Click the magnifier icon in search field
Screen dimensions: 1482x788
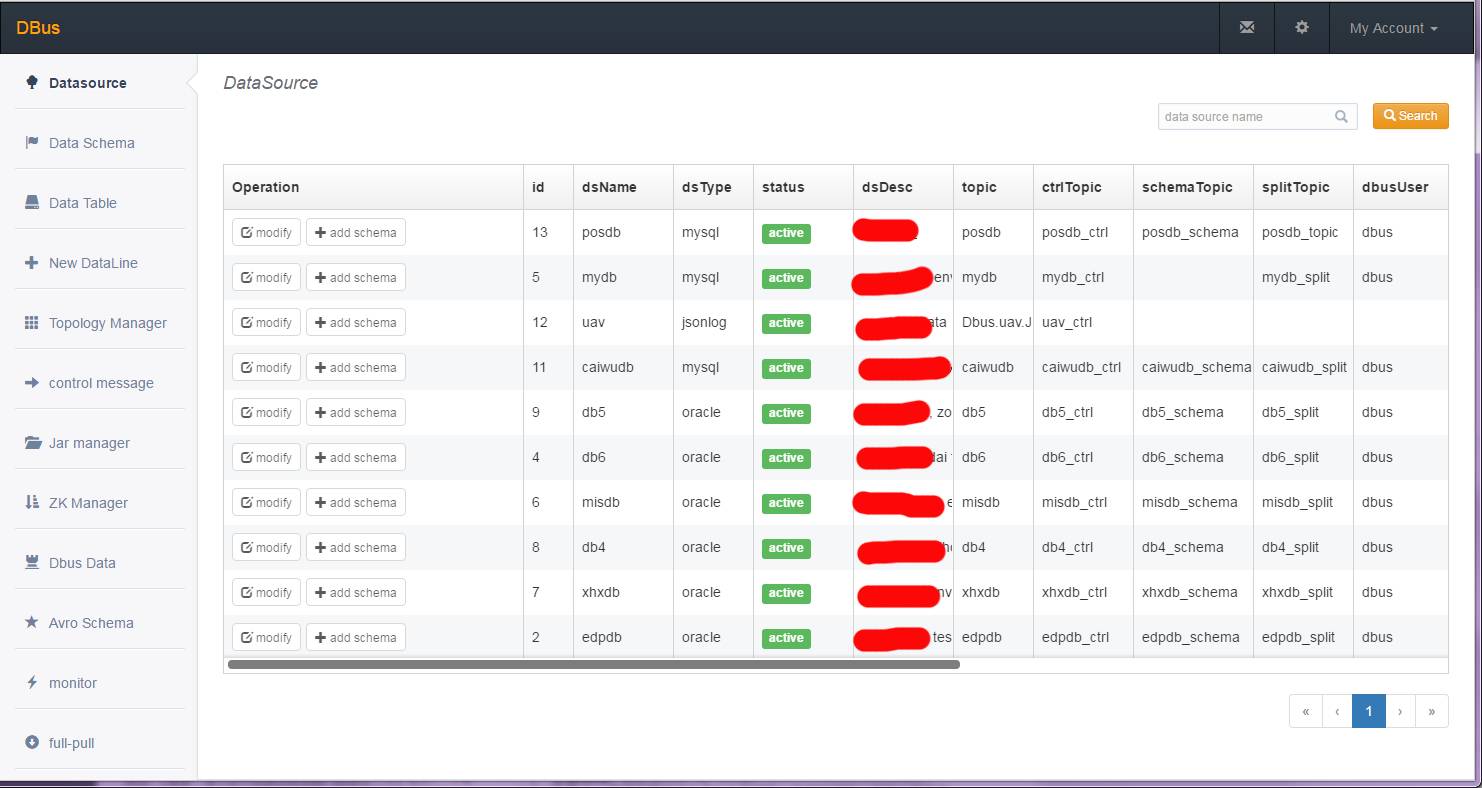coord(1341,117)
